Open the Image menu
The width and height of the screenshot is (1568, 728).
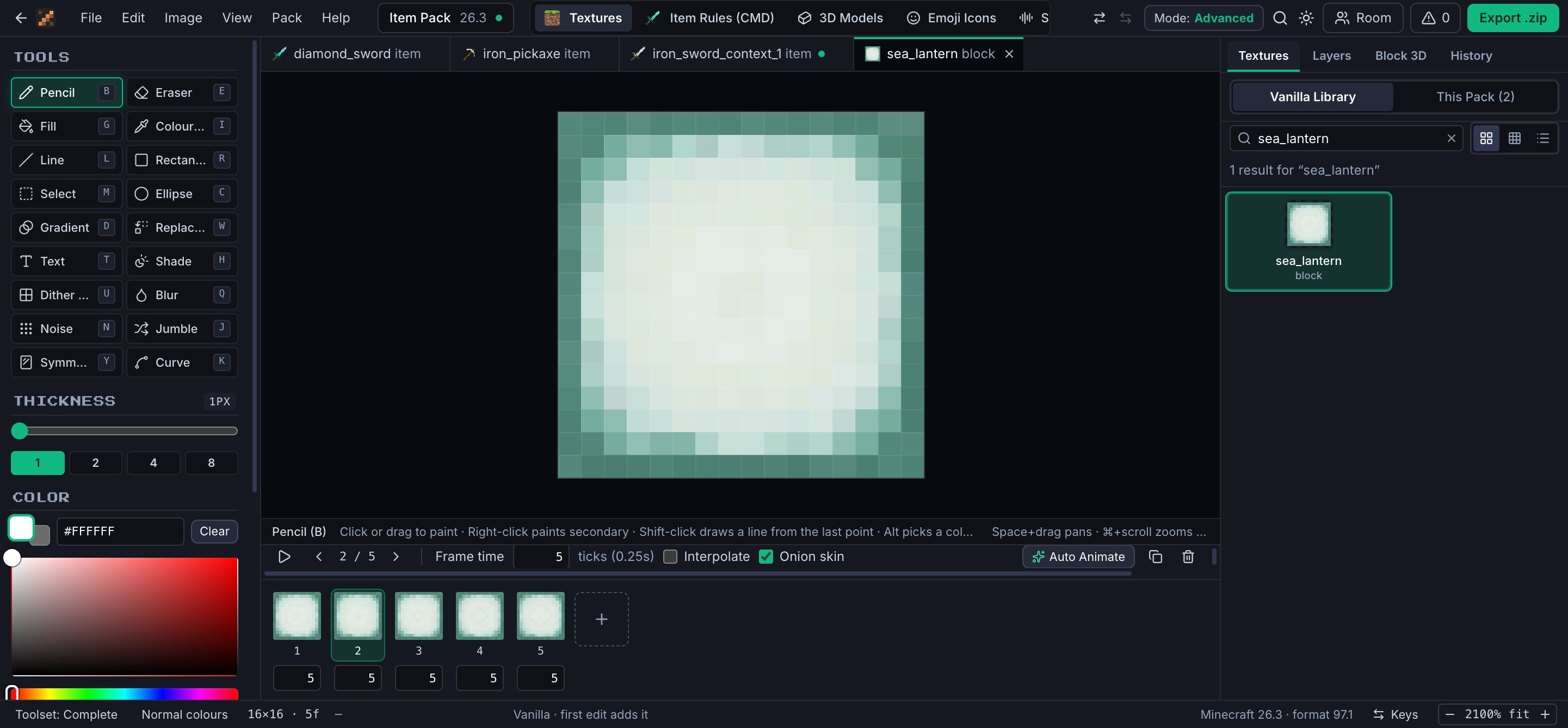coord(183,17)
